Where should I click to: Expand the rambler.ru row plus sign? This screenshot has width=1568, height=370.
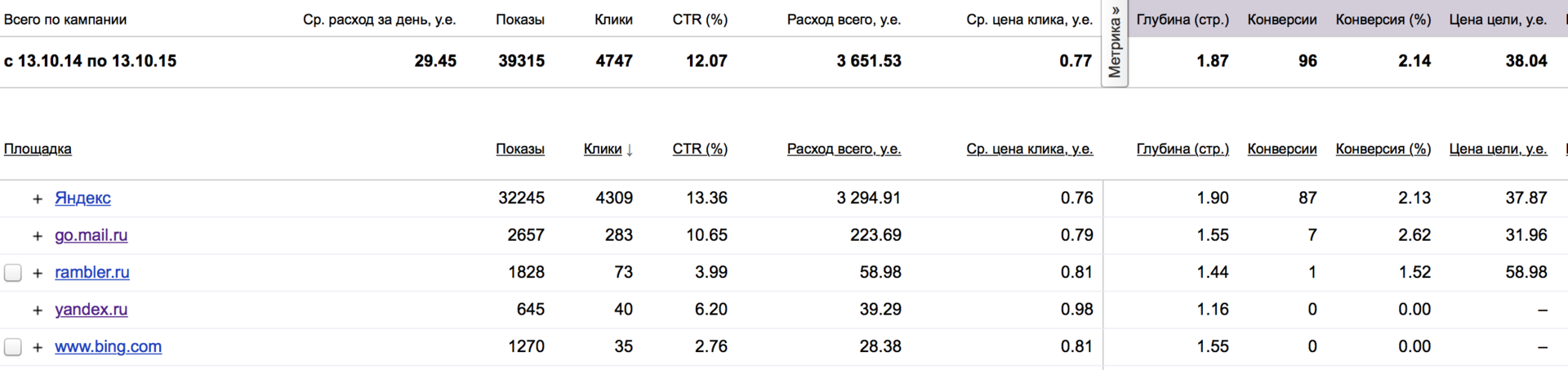pyautogui.click(x=38, y=273)
